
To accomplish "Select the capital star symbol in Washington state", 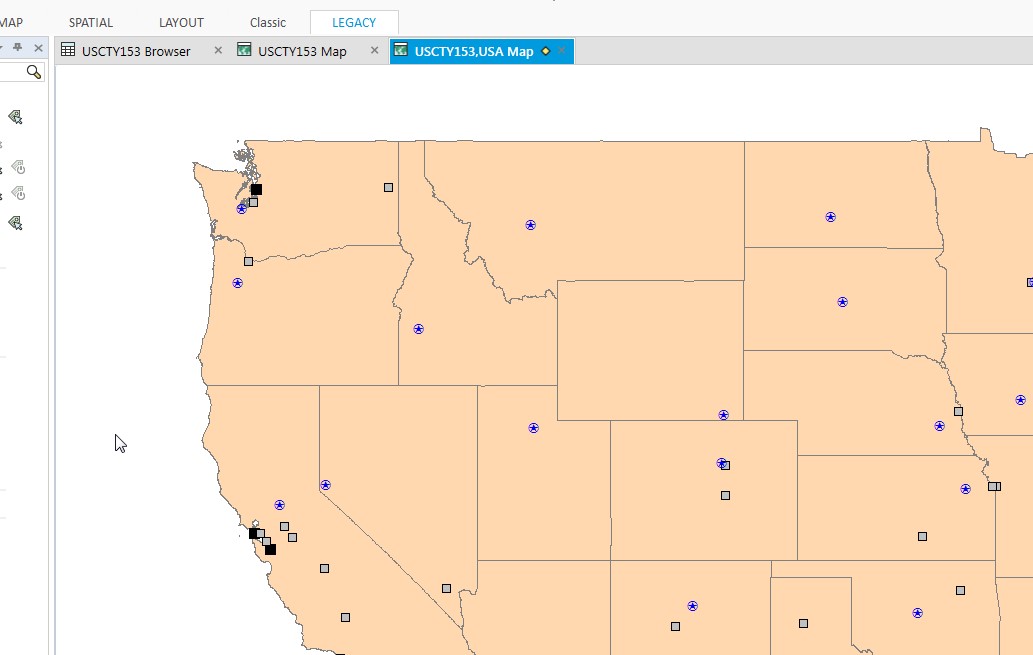I will click(x=242, y=209).
